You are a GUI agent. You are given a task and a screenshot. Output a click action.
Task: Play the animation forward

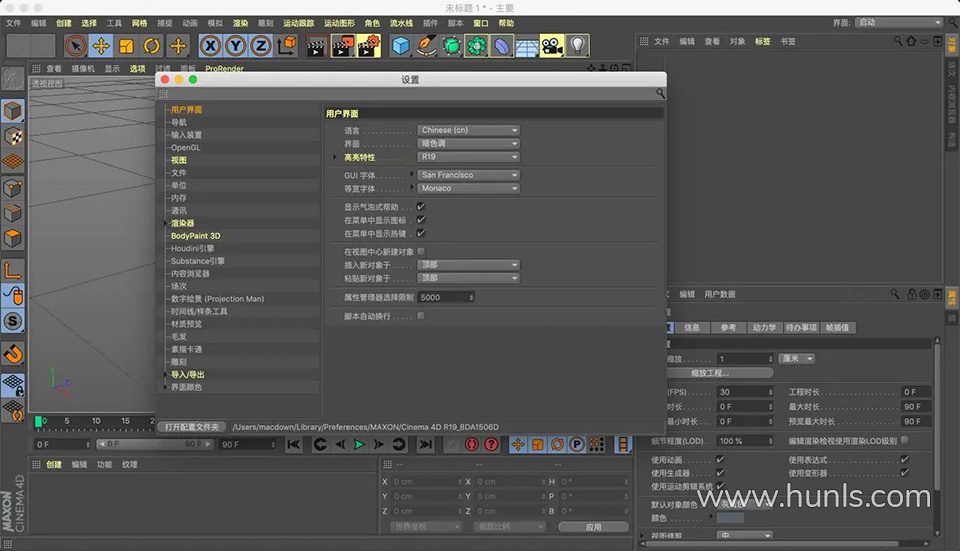coord(359,444)
